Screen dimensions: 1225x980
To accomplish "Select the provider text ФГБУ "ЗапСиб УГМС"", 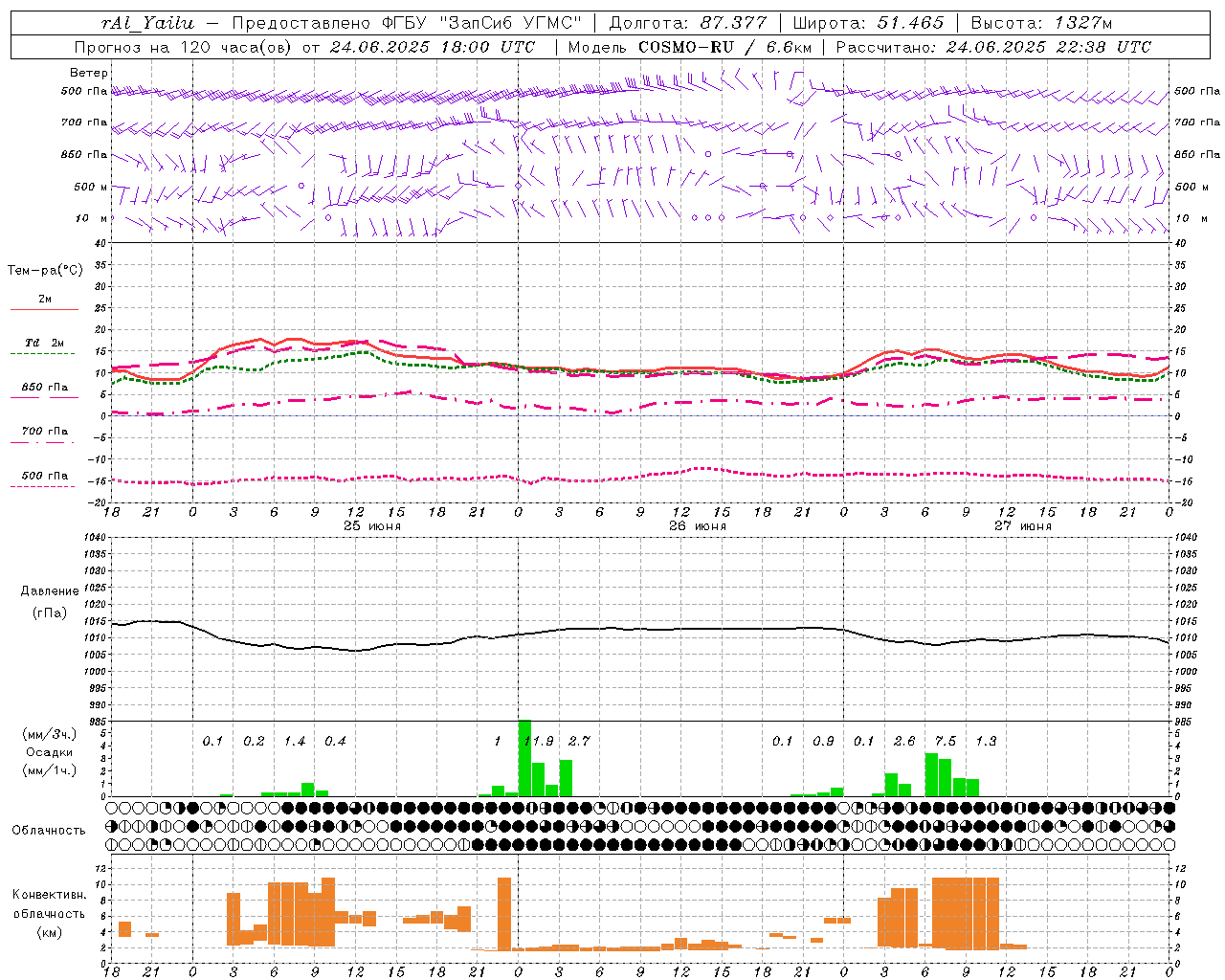I will pyautogui.click(x=483, y=23).
